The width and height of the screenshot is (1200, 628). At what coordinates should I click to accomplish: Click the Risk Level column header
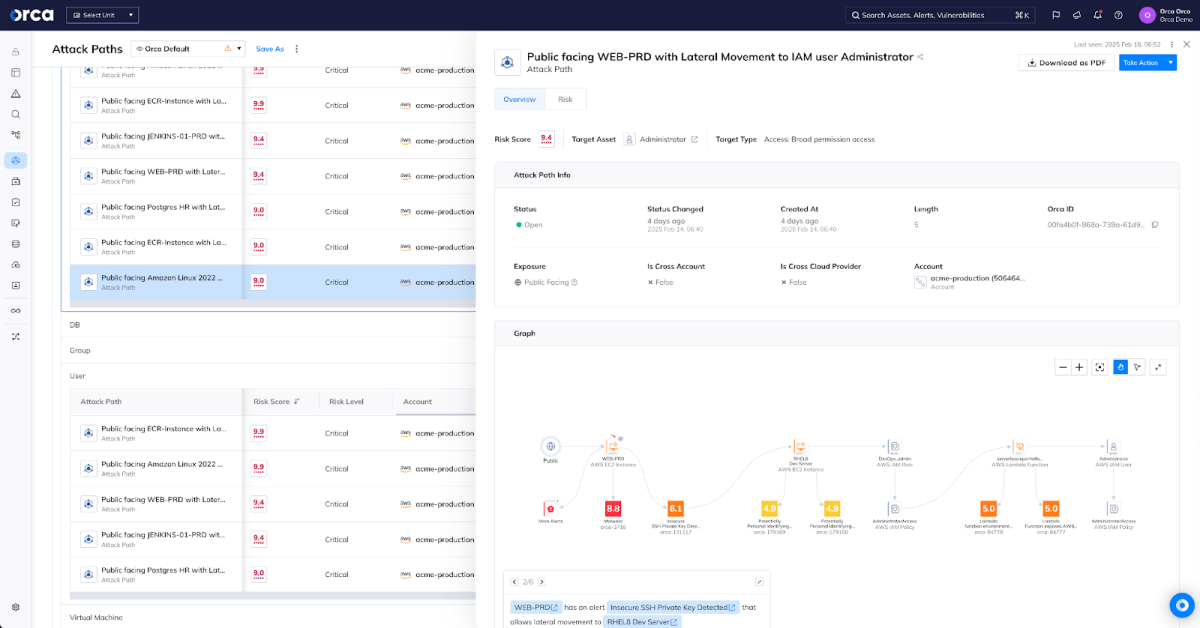click(x=346, y=402)
